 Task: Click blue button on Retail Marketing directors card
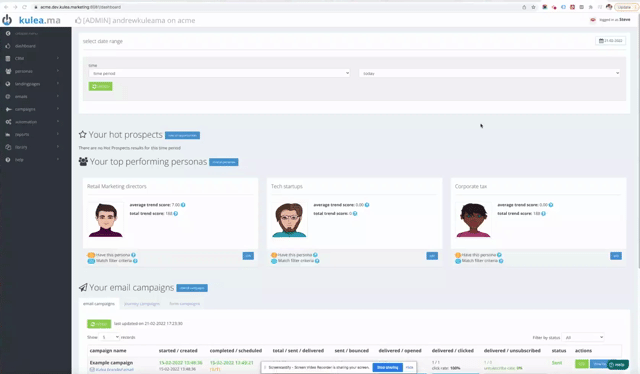point(248,256)
